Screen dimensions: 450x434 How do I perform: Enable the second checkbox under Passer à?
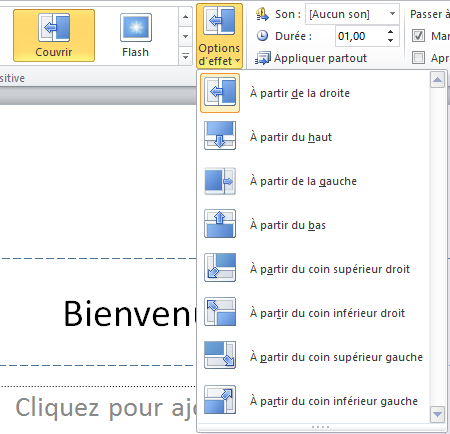[418, 58]
